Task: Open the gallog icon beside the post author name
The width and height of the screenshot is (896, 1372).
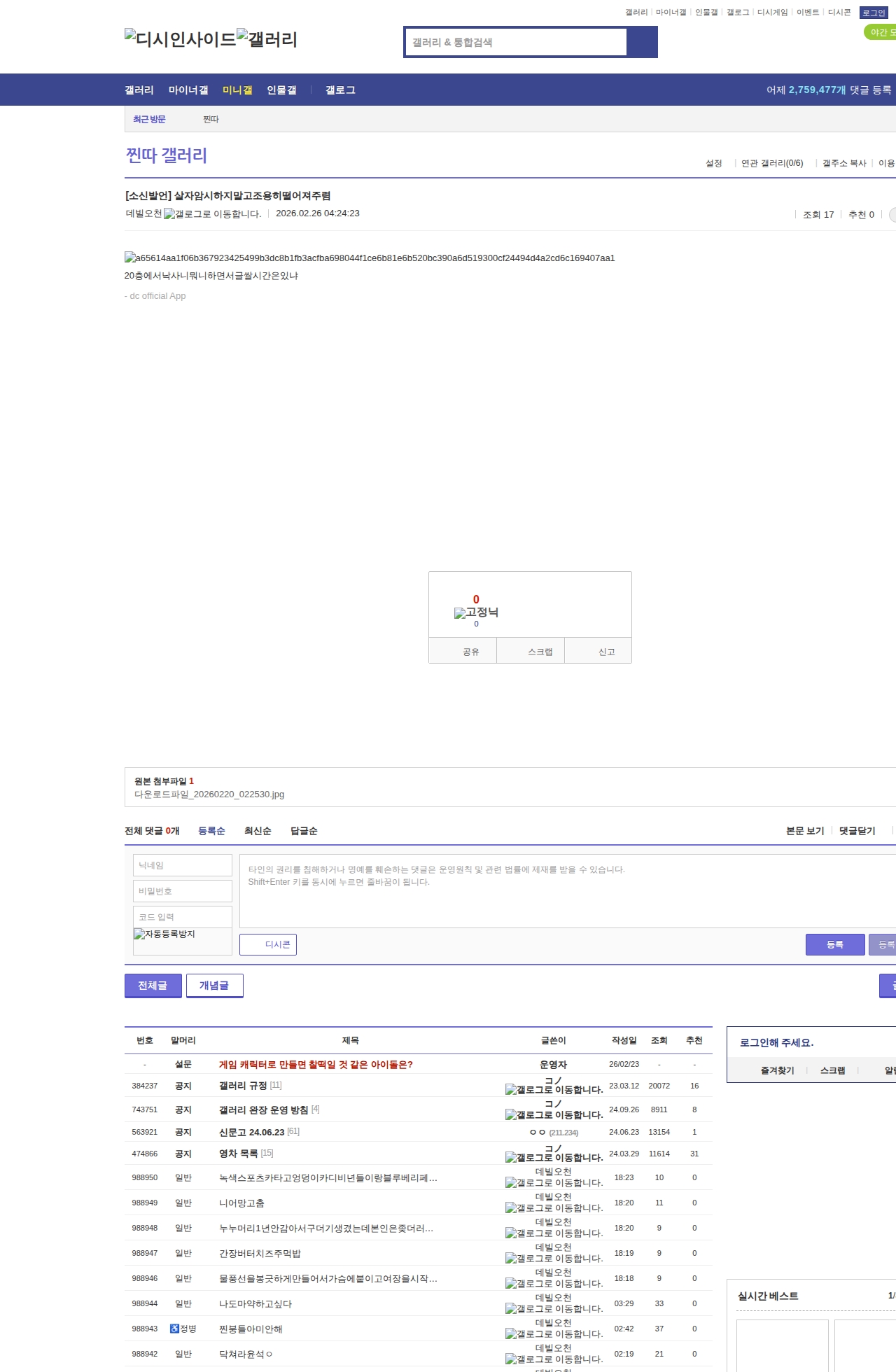Action: (212, 214)
